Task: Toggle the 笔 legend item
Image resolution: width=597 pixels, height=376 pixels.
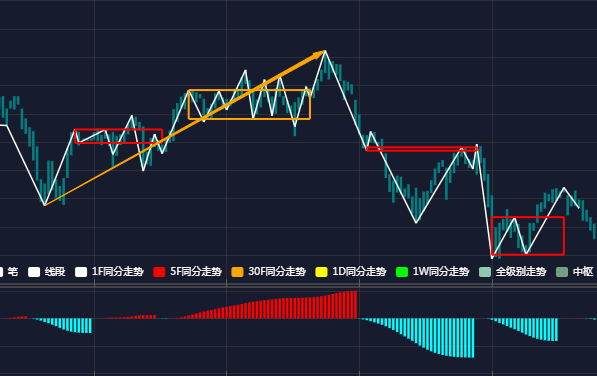Action: point(8,272)
